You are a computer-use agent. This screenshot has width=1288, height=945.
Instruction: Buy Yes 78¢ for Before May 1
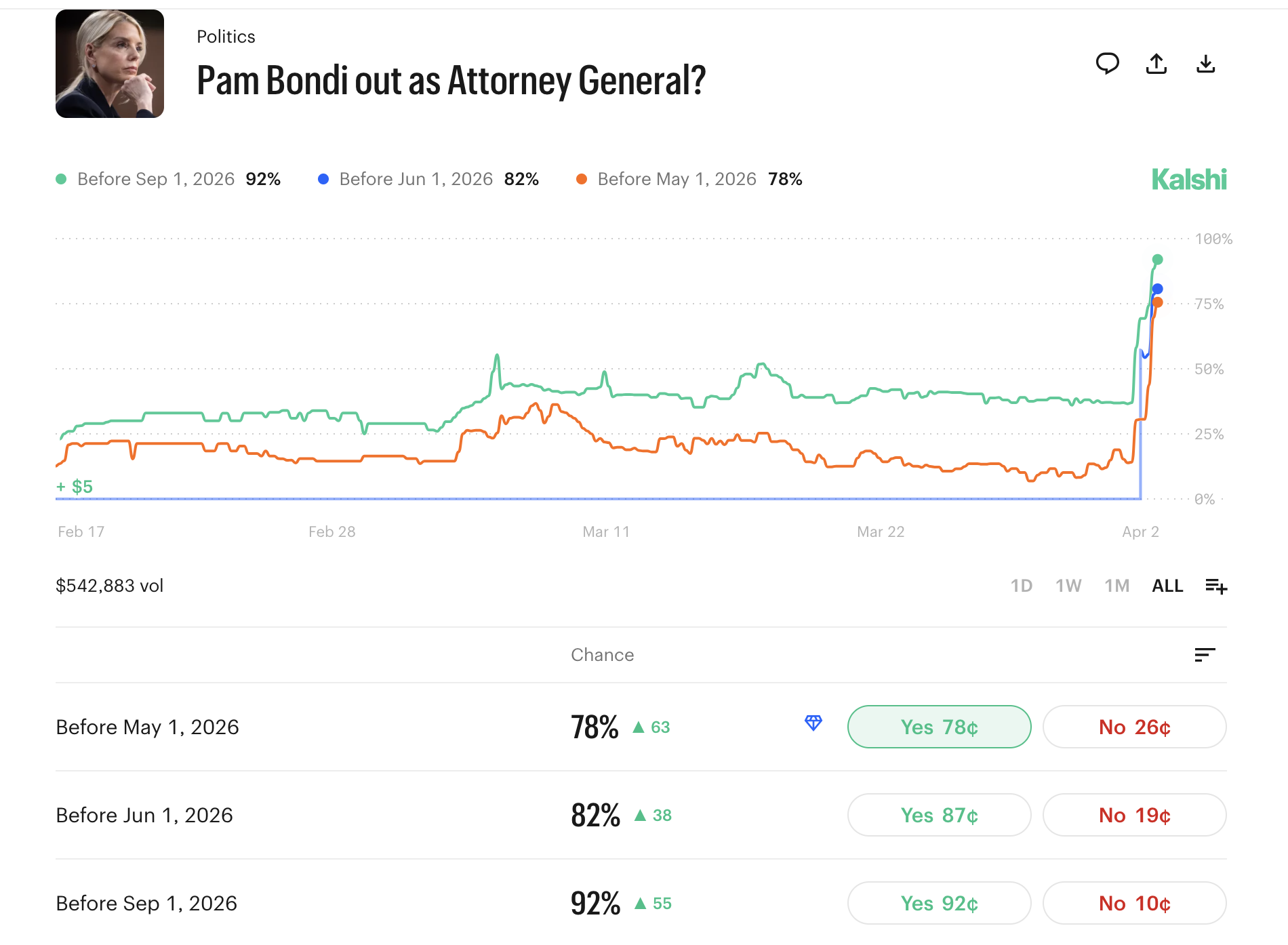[939, 727]
